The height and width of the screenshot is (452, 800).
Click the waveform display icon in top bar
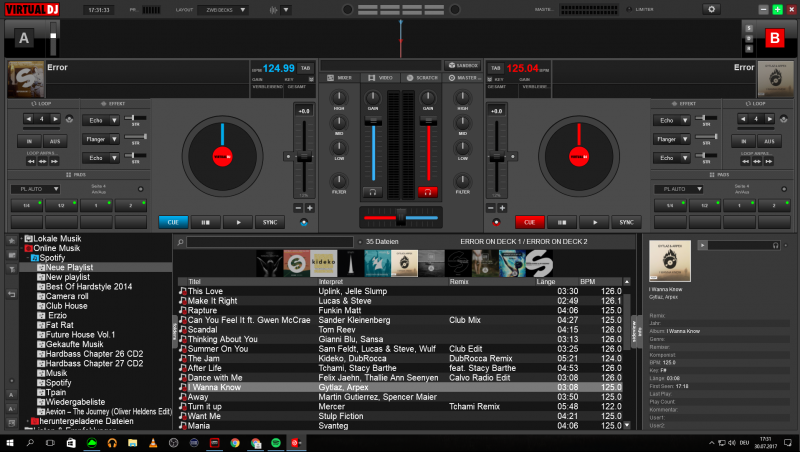(x=274, y=10)
